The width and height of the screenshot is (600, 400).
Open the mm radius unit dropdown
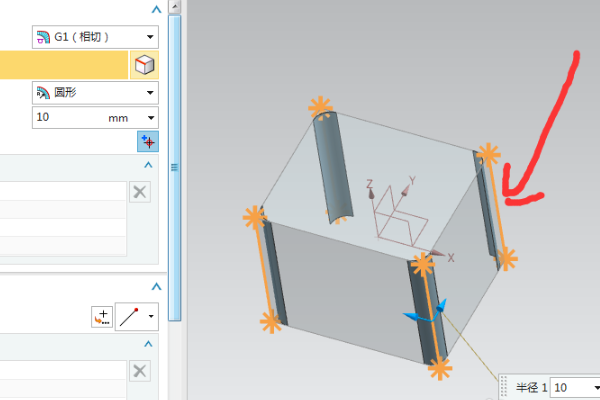[x=150, y=118]
